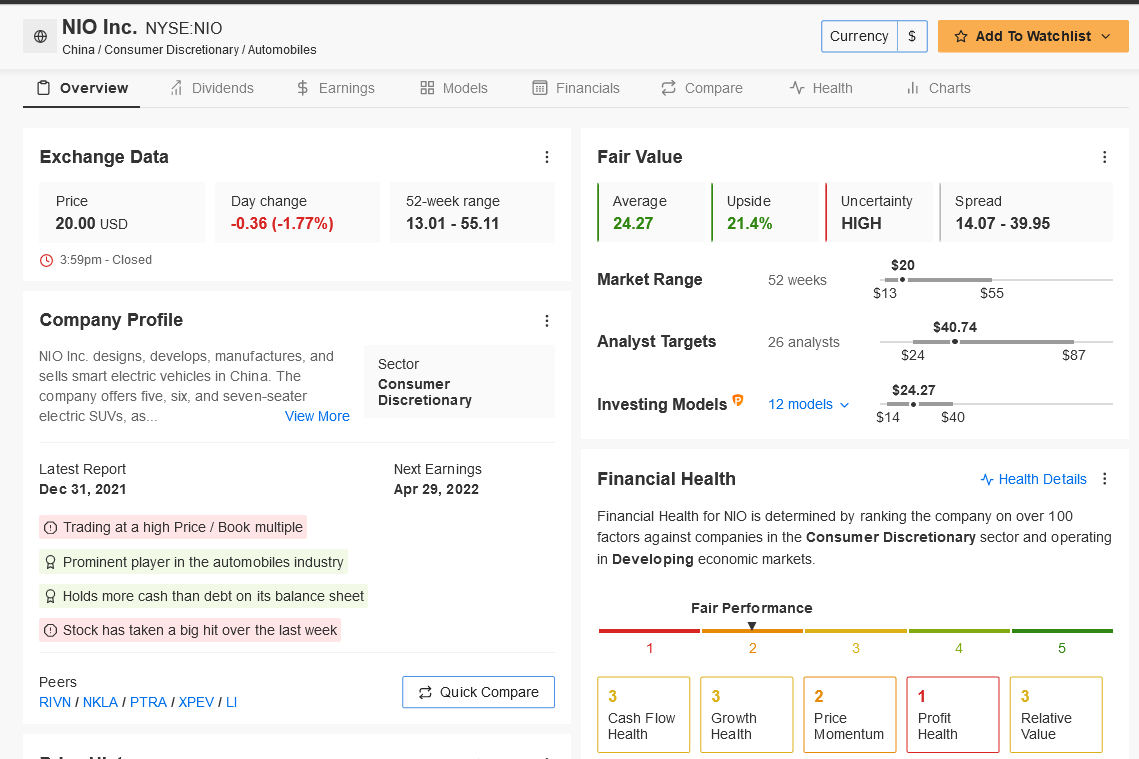Viewport: 1139px width, 759px height.
Task: Click the Relative Value card
Action: pyautogui.click(x=1056, y=715)
